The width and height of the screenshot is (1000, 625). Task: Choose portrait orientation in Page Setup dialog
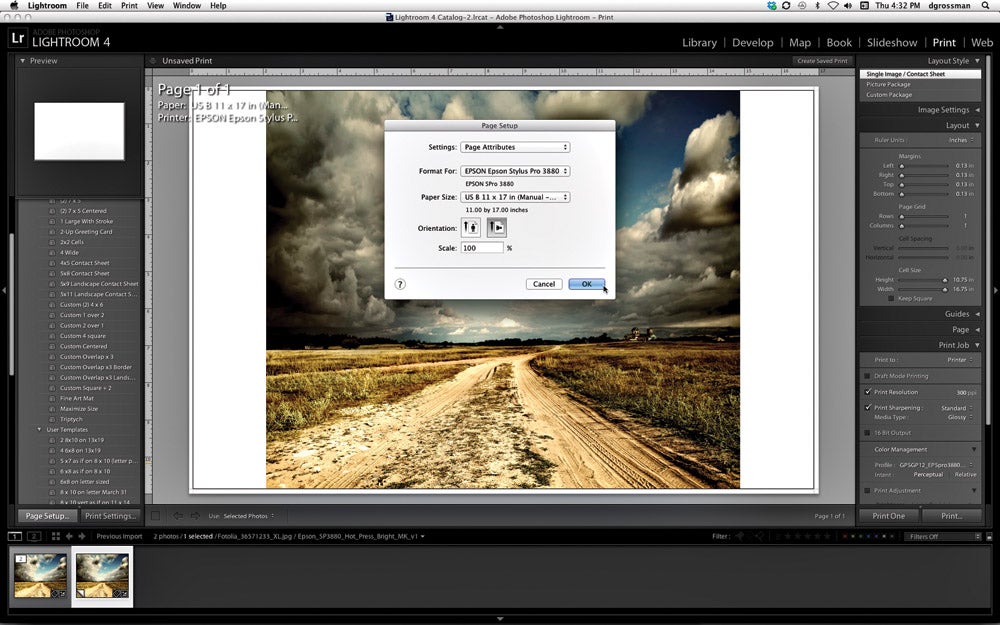(x=471, y=228)
